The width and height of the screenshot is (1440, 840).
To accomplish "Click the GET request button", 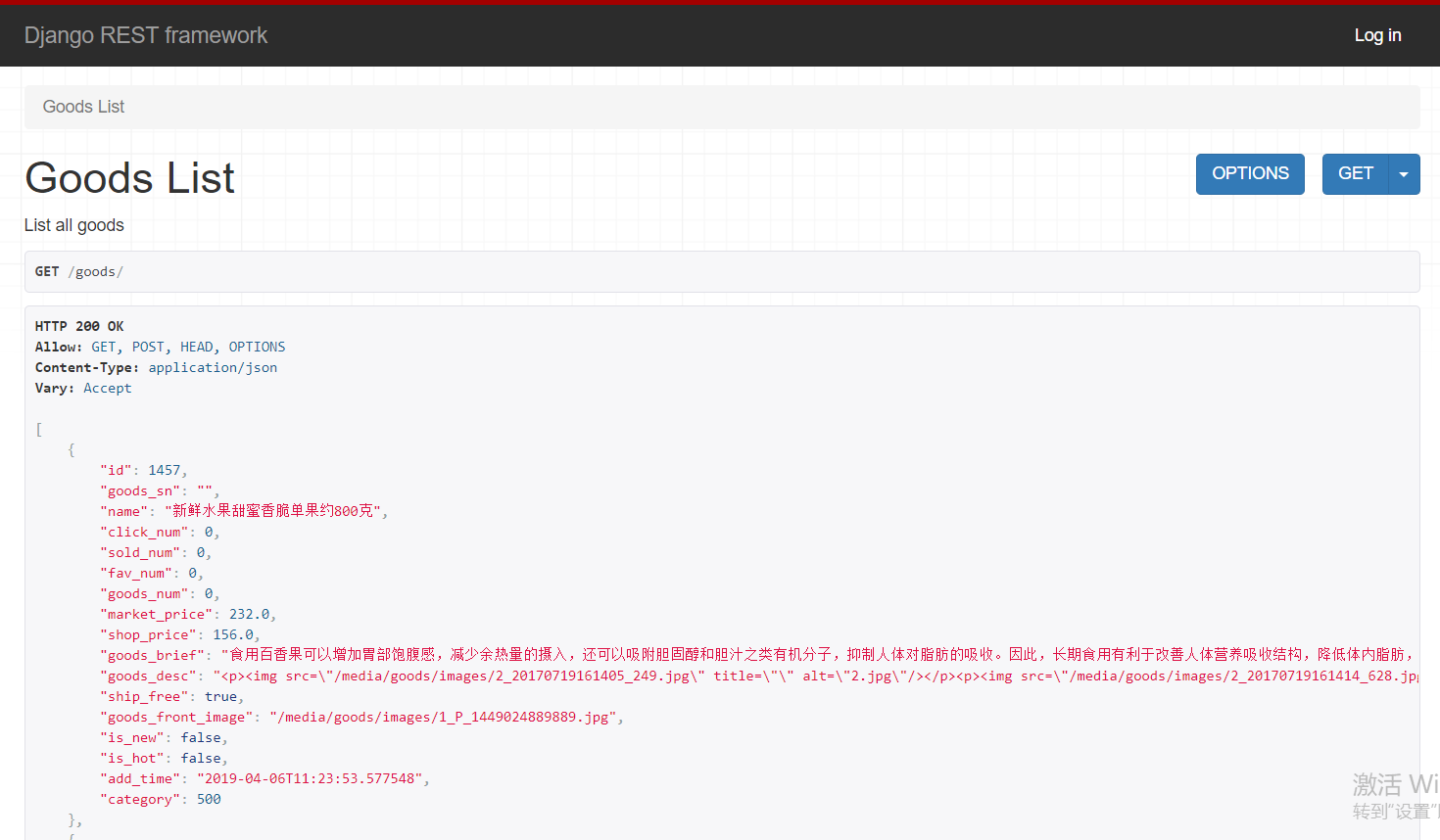I will point(1355,174).
